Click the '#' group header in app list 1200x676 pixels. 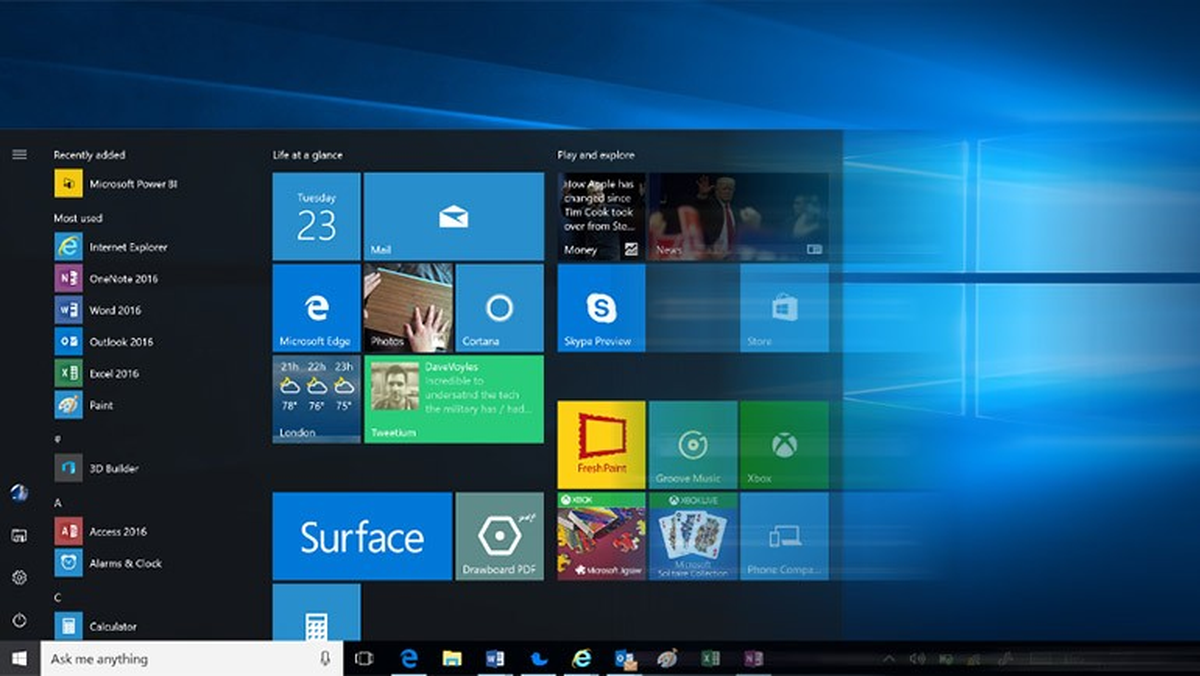pos(57,438)
